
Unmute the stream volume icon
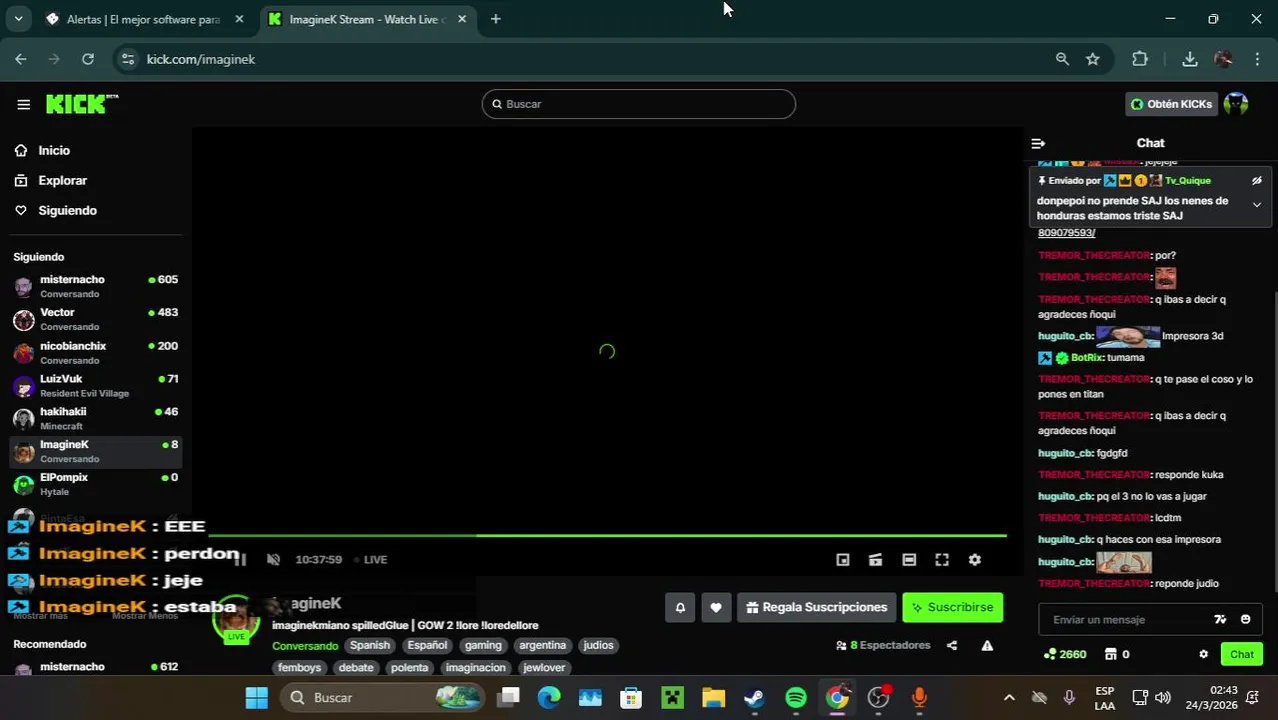273,560
